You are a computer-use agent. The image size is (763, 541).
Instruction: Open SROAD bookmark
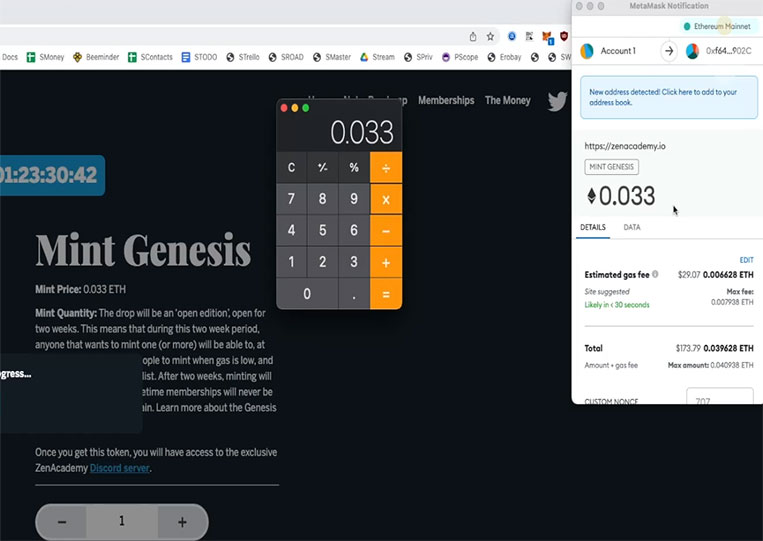pyautogui.click(x=286, y=57)
